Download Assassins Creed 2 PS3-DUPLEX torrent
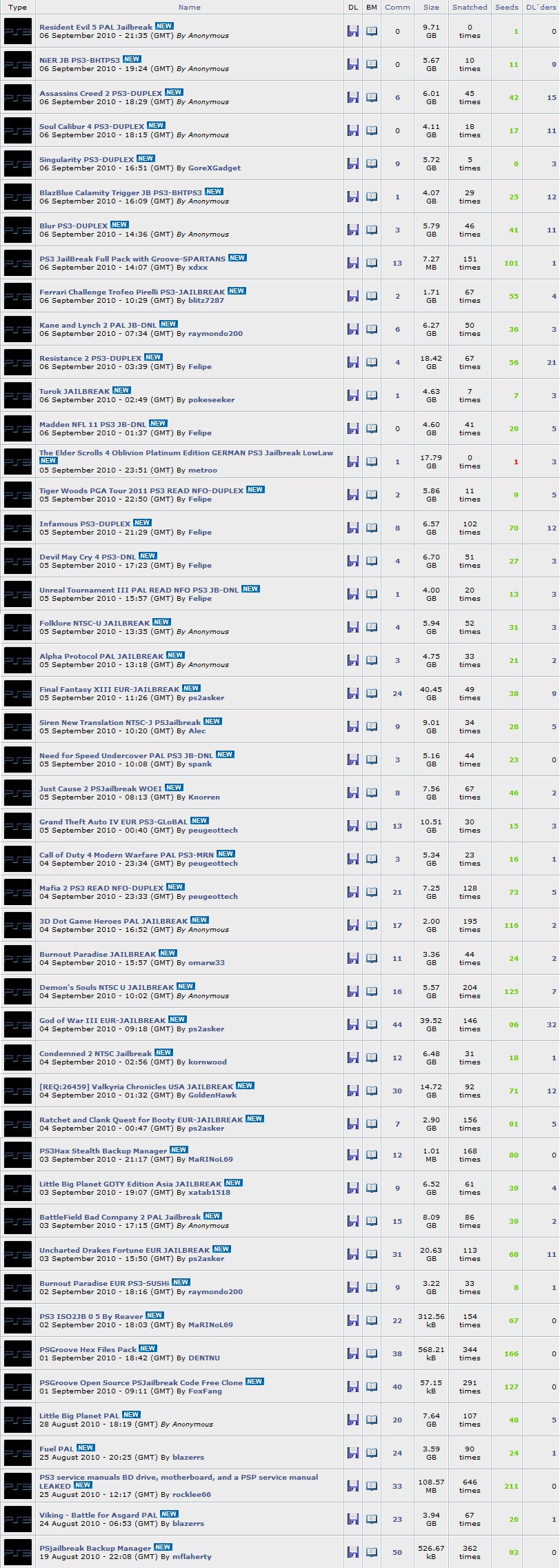Viewport: 560px width, 1568px height. pos(353,97)
